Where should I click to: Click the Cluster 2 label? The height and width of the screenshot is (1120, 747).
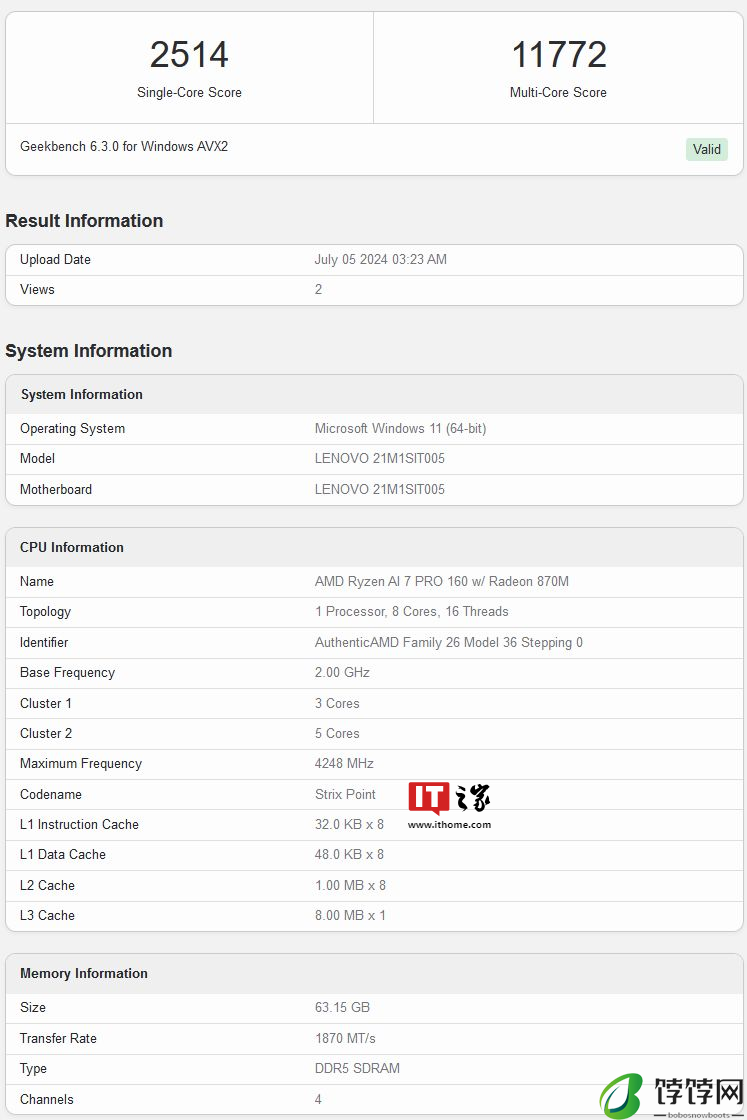point(46,734)
